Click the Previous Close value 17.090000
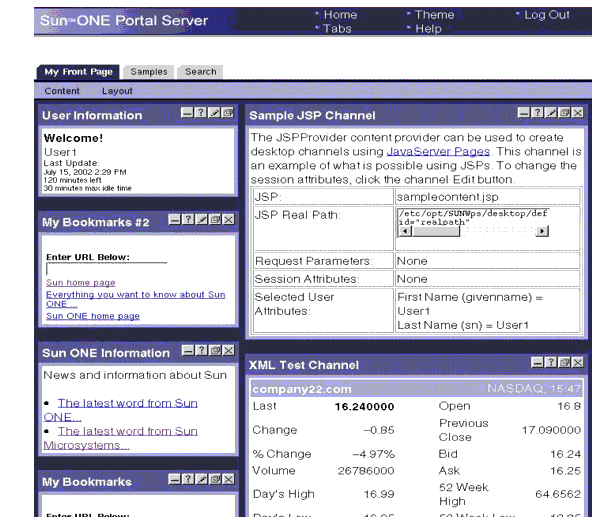This screenshot has height=517, width=609. pyautogui.click(x=551, y=430)
